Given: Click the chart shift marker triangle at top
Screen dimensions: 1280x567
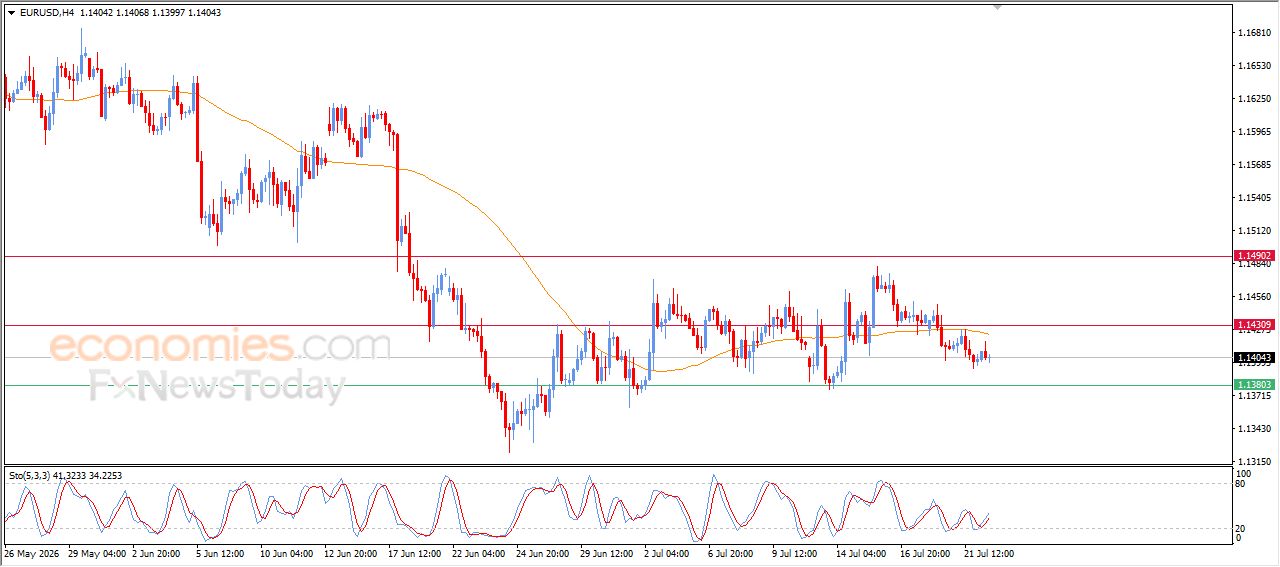Looking at the screenshot, I should [996, 8].
